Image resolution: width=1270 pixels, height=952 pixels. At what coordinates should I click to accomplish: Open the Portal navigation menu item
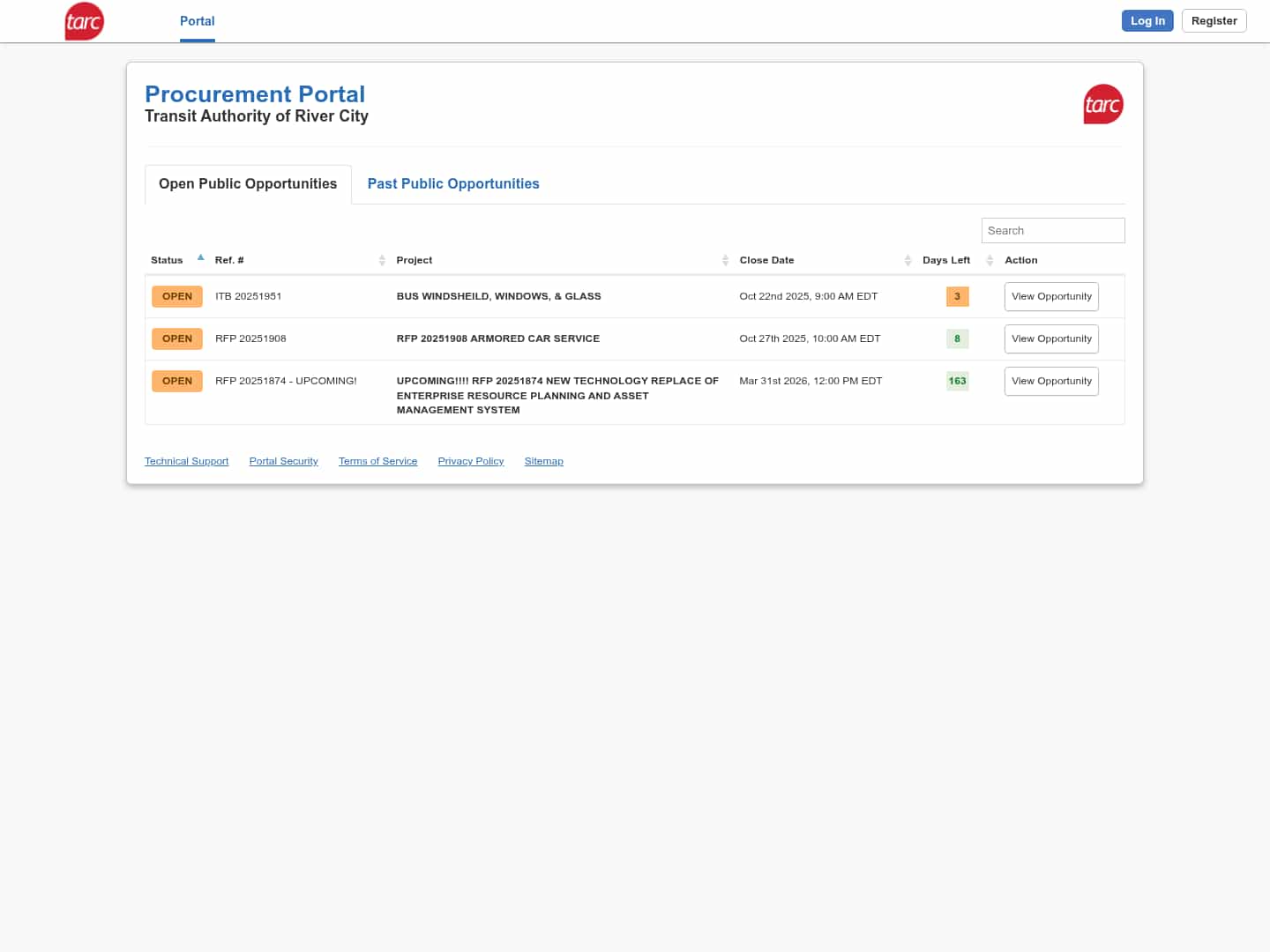(x=198, y=21)
